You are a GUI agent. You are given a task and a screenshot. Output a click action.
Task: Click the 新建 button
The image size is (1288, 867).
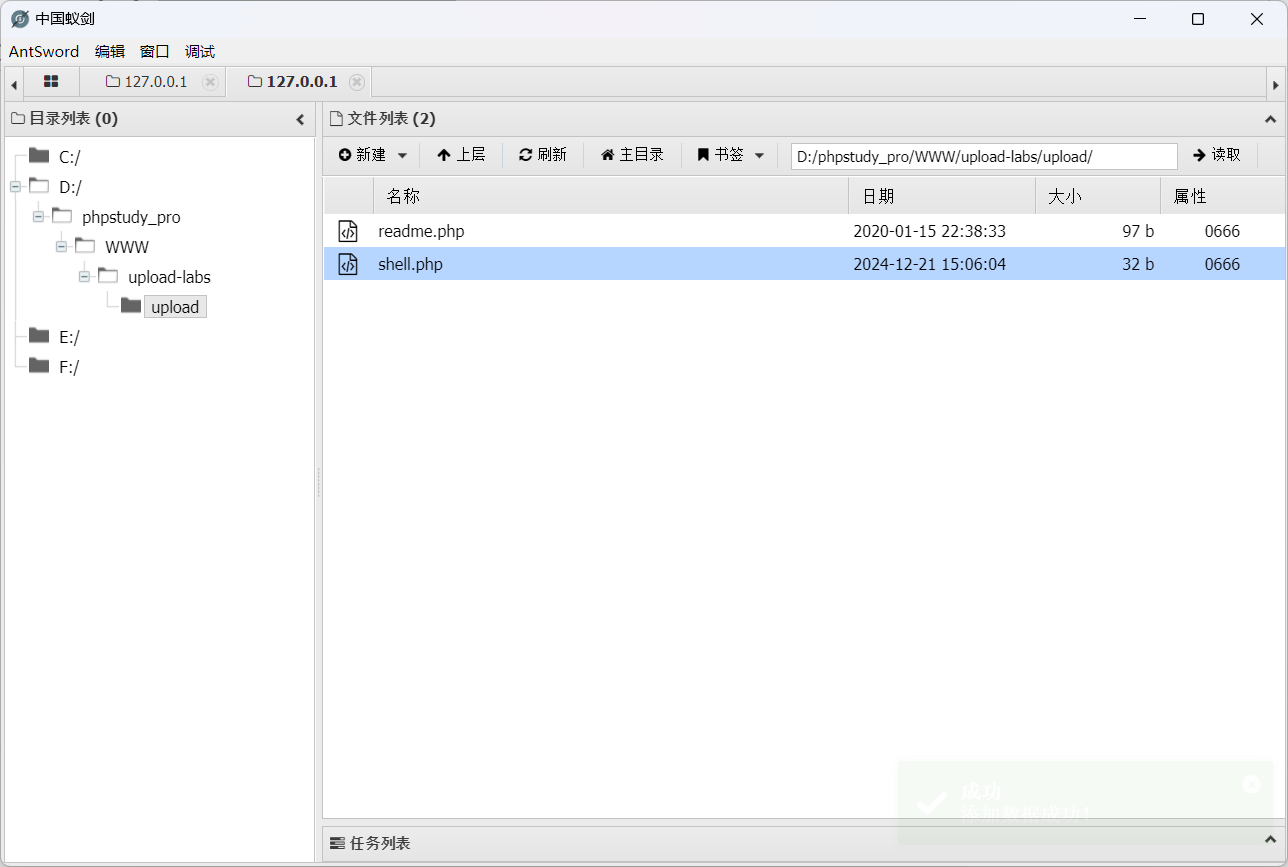[362, 155]
